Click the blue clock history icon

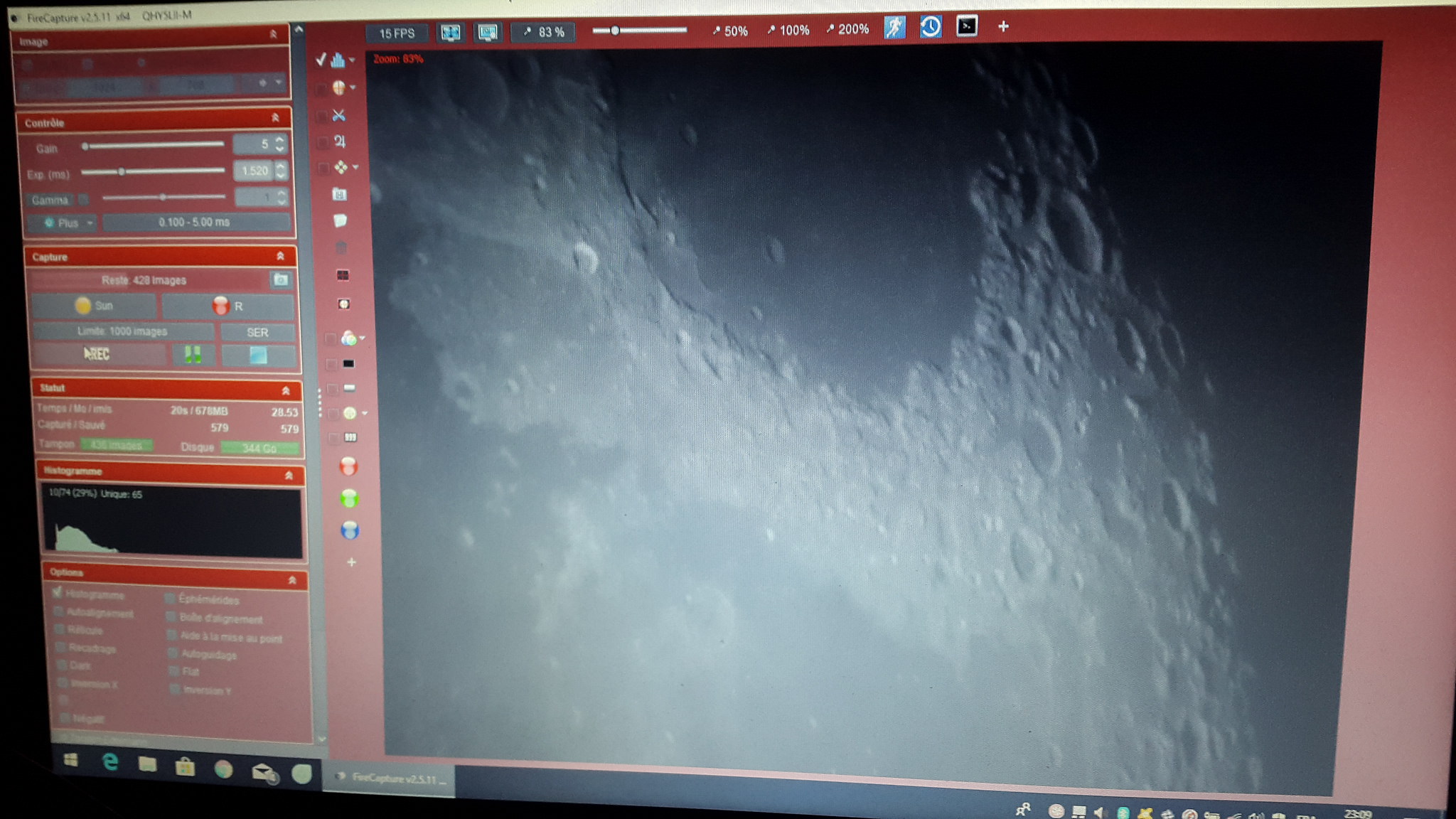click(931, 27)
